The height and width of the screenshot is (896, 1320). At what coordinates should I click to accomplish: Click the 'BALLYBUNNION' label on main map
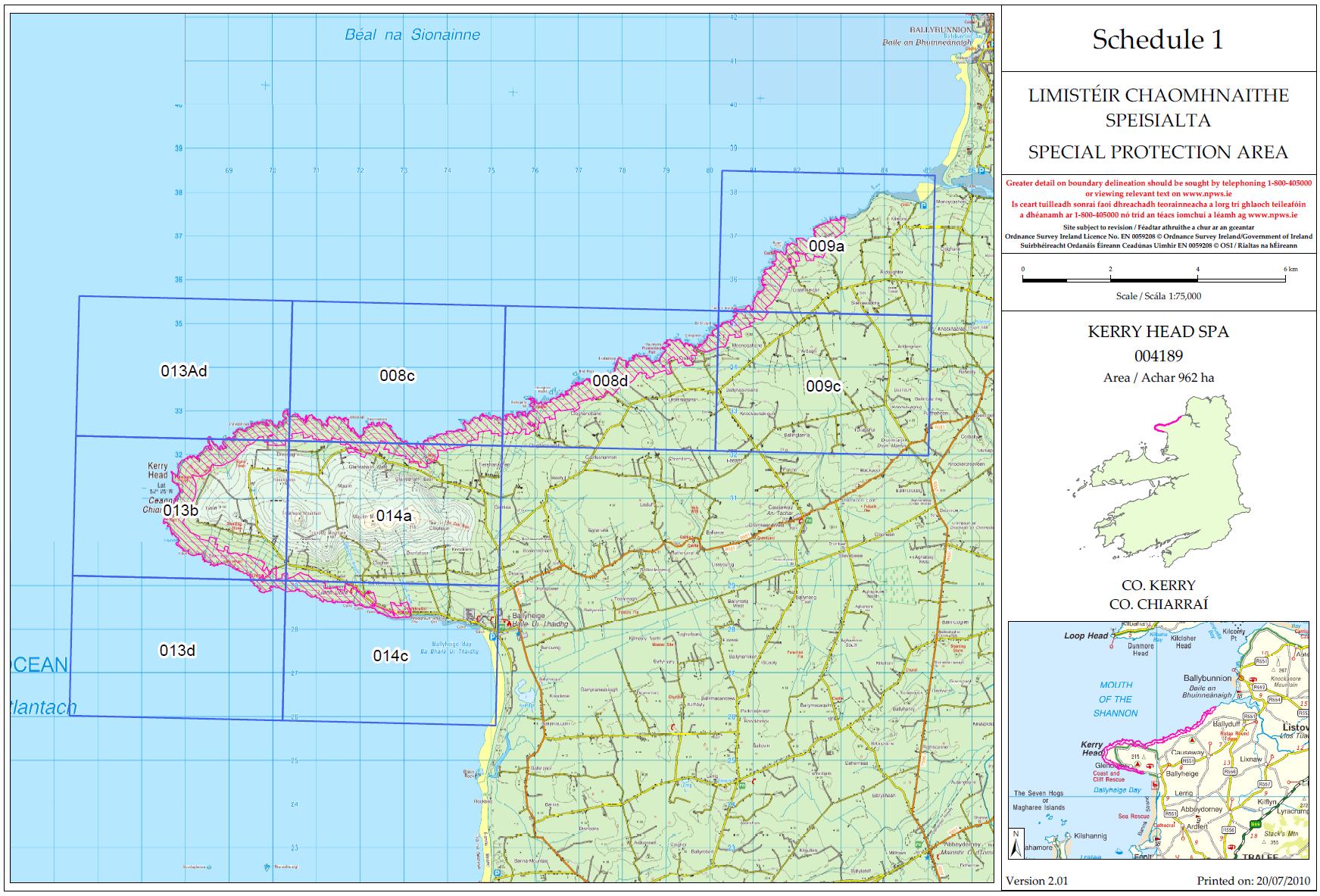[x=940, y=29]
